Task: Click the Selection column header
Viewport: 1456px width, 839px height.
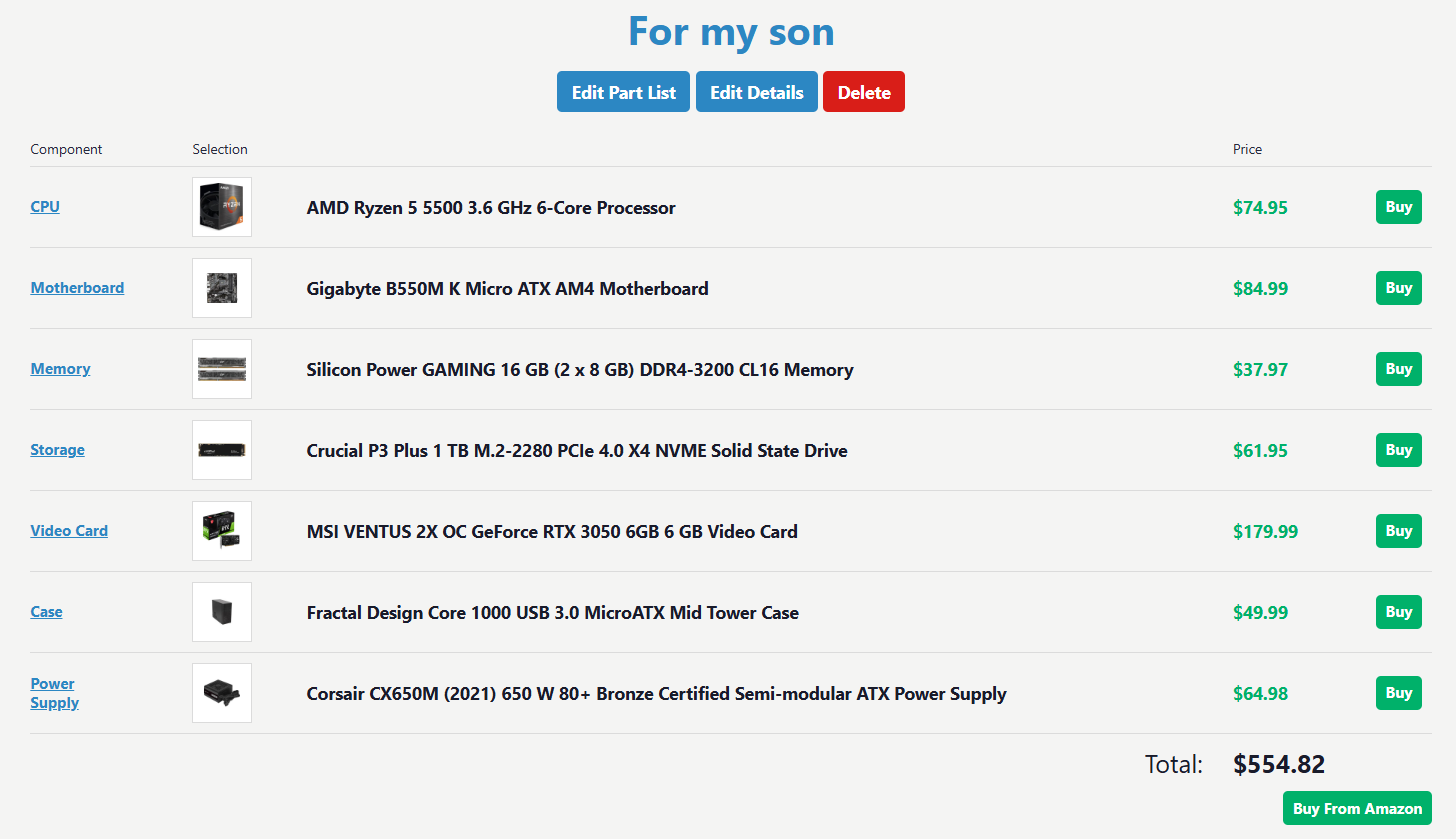Action: [220, 149]
